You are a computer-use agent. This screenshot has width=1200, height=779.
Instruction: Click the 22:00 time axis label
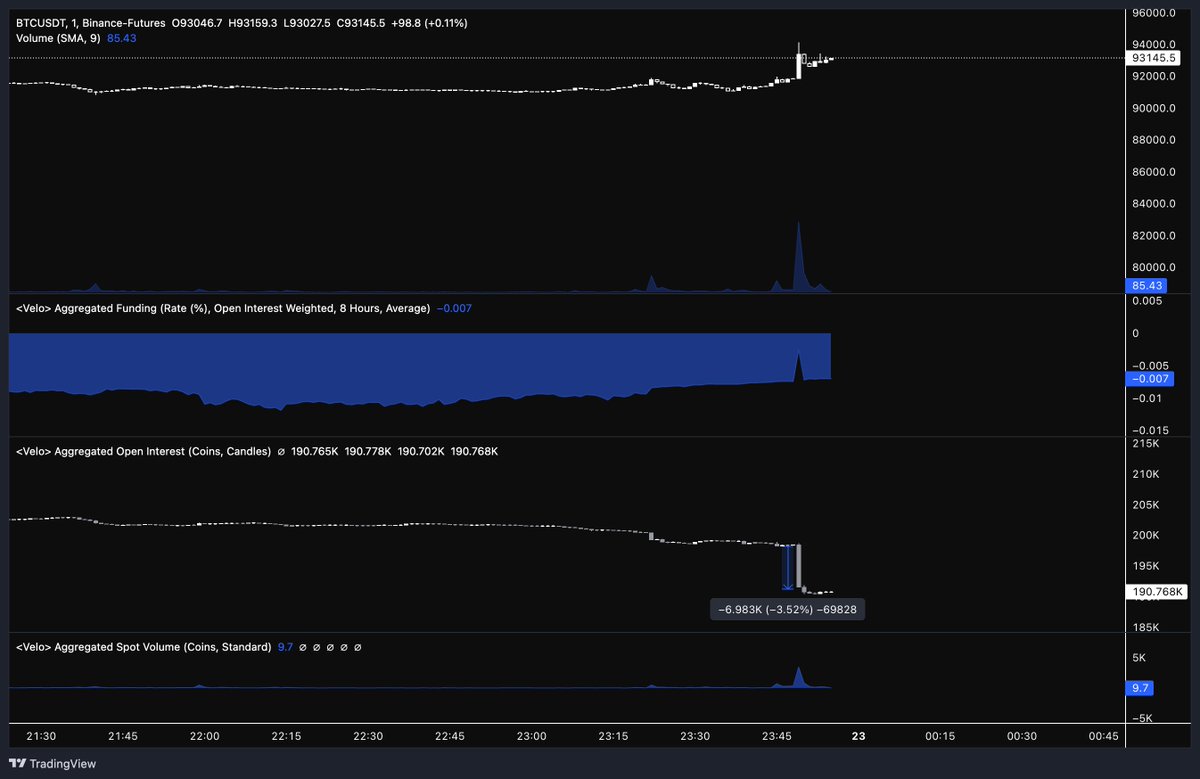pos(205,736)
